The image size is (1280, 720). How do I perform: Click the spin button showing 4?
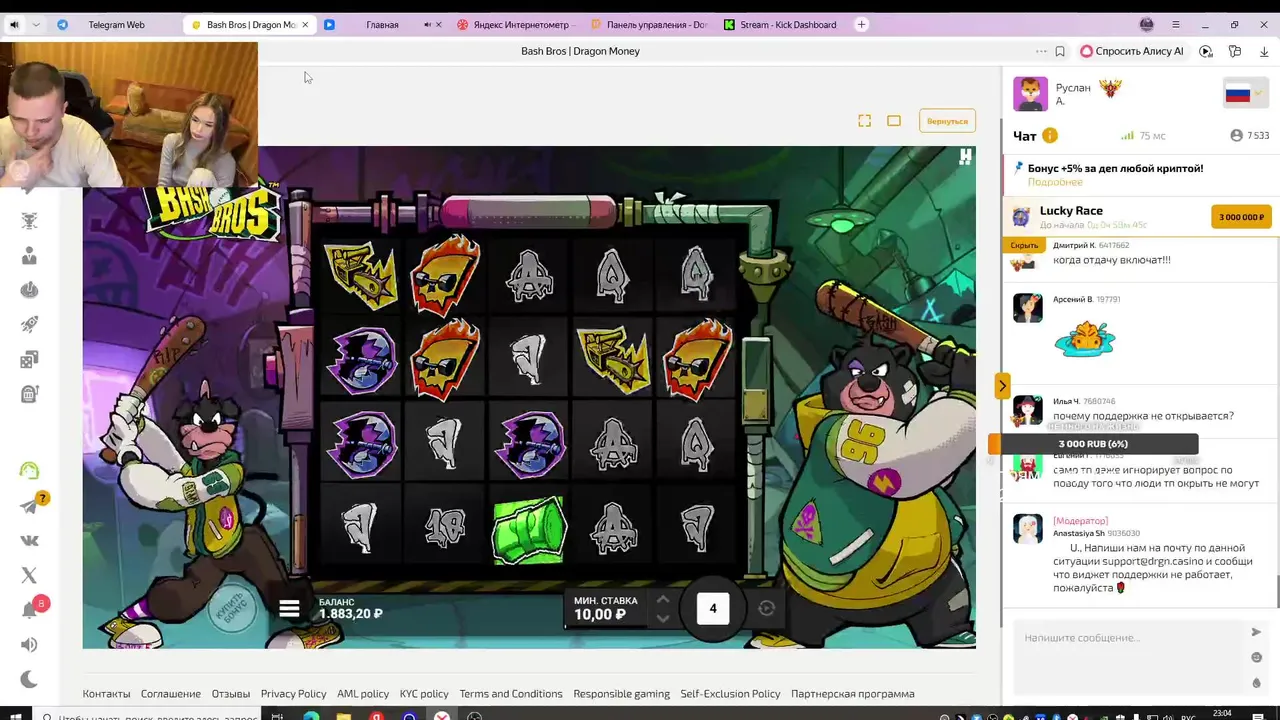click(x=713, y=608)
